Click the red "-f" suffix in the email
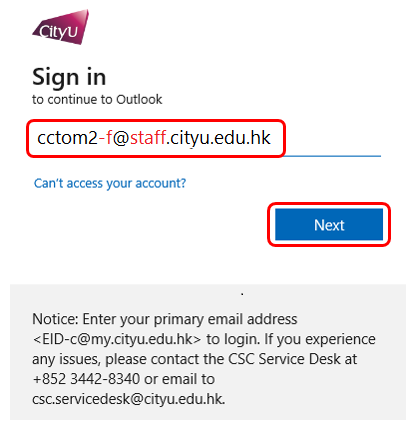This screenshot has width=415, height=429. (x=105, y=138)
